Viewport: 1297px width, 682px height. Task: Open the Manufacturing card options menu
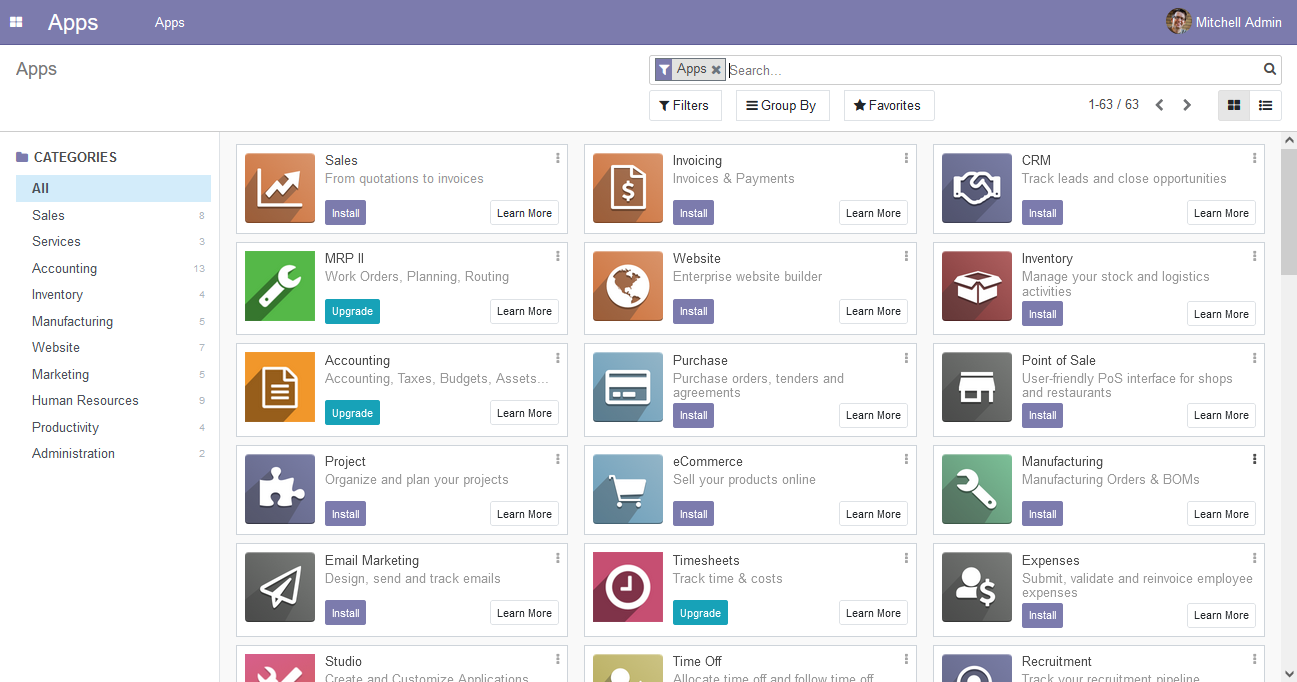click(1254, 459)
